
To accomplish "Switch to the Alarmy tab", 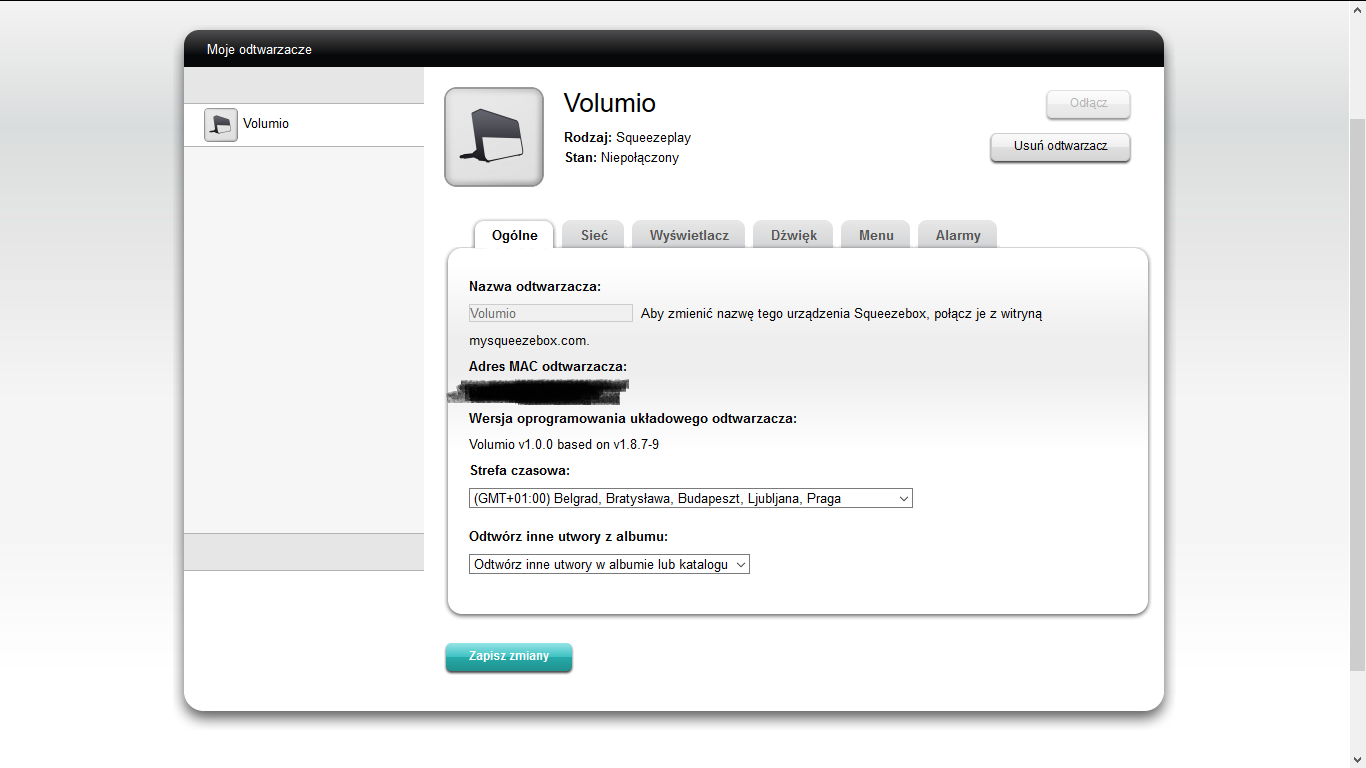I will (958, 235).
